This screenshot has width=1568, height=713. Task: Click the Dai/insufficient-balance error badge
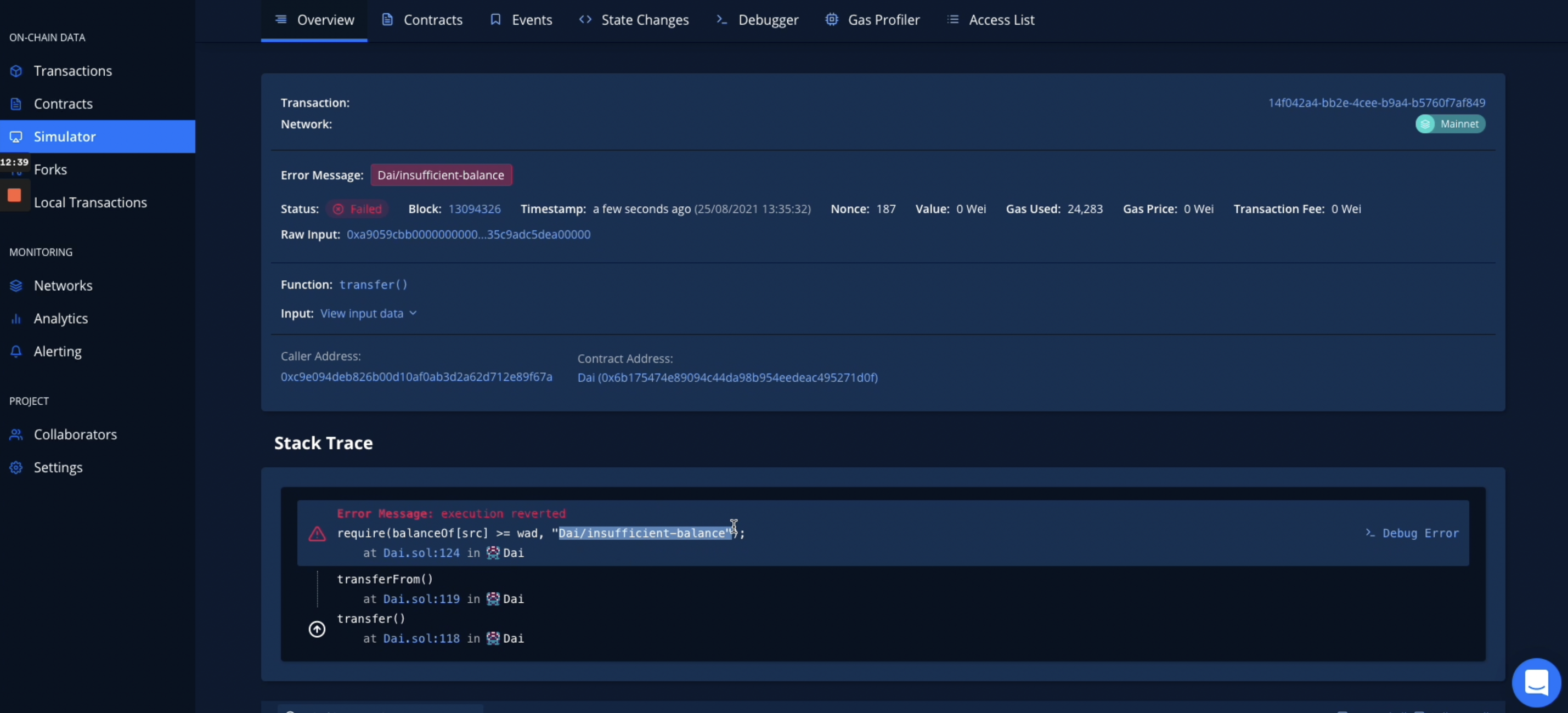pyautogui.click(x=441, y=175)
